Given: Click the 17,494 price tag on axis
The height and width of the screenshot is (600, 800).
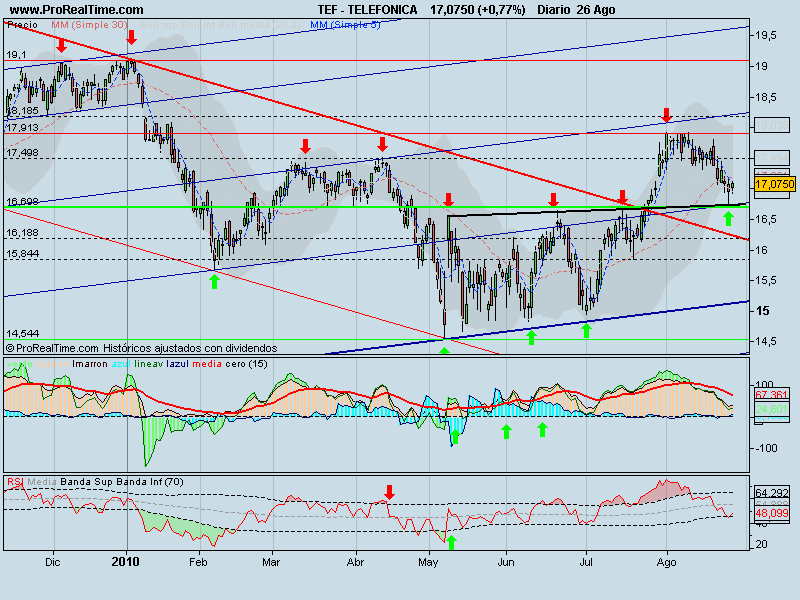Looking at the screenshot, I should (x=771, y=158).
